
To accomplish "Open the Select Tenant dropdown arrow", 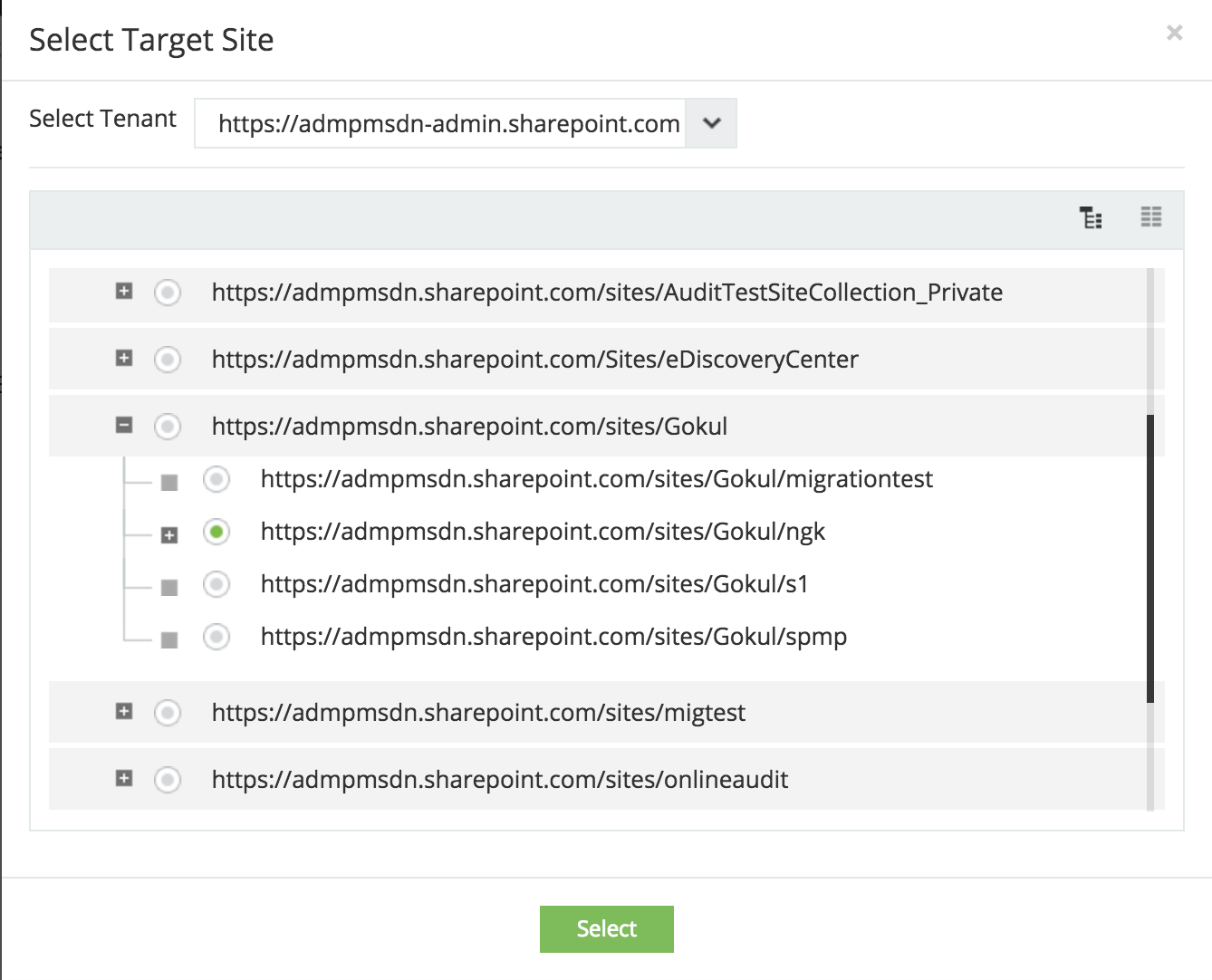I will tap(712, 123).
